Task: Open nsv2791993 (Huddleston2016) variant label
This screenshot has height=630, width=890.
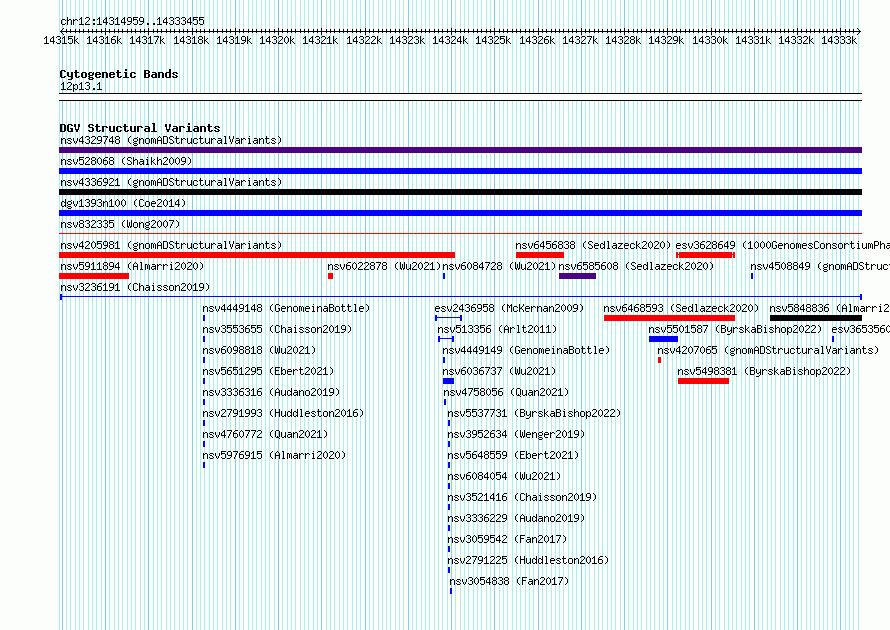Action: [x=283, y=413]
